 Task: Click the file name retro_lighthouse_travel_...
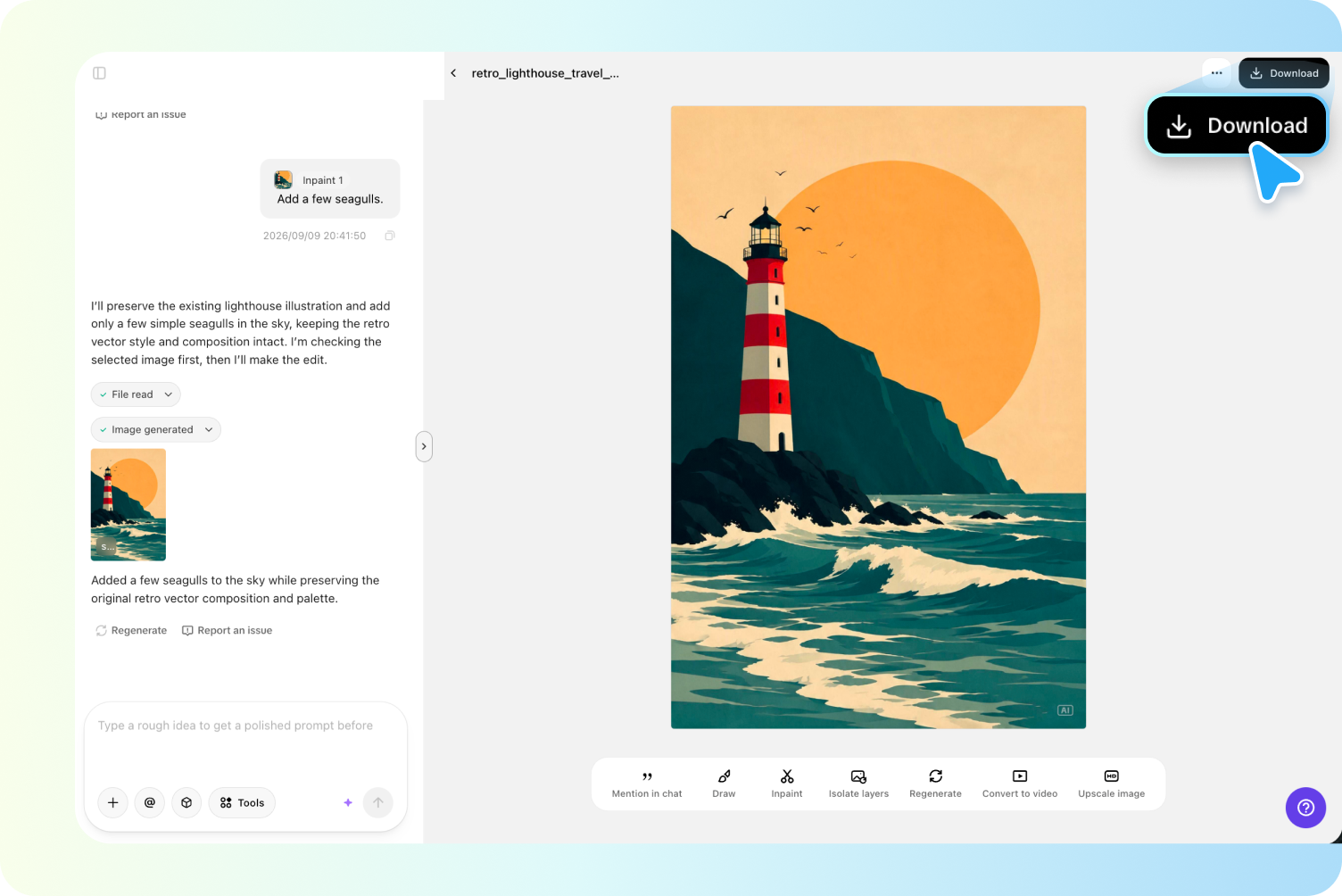[545, 73]
